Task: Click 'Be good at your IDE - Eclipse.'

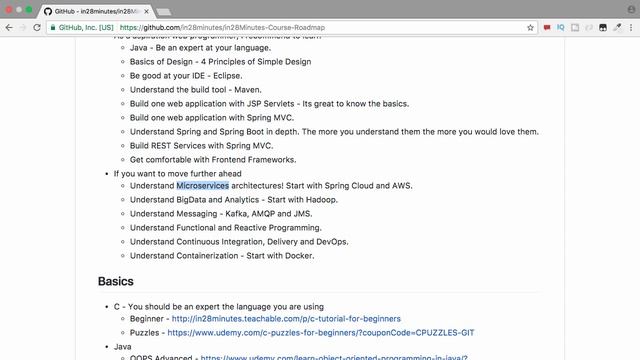Action: tap(186, 76)
